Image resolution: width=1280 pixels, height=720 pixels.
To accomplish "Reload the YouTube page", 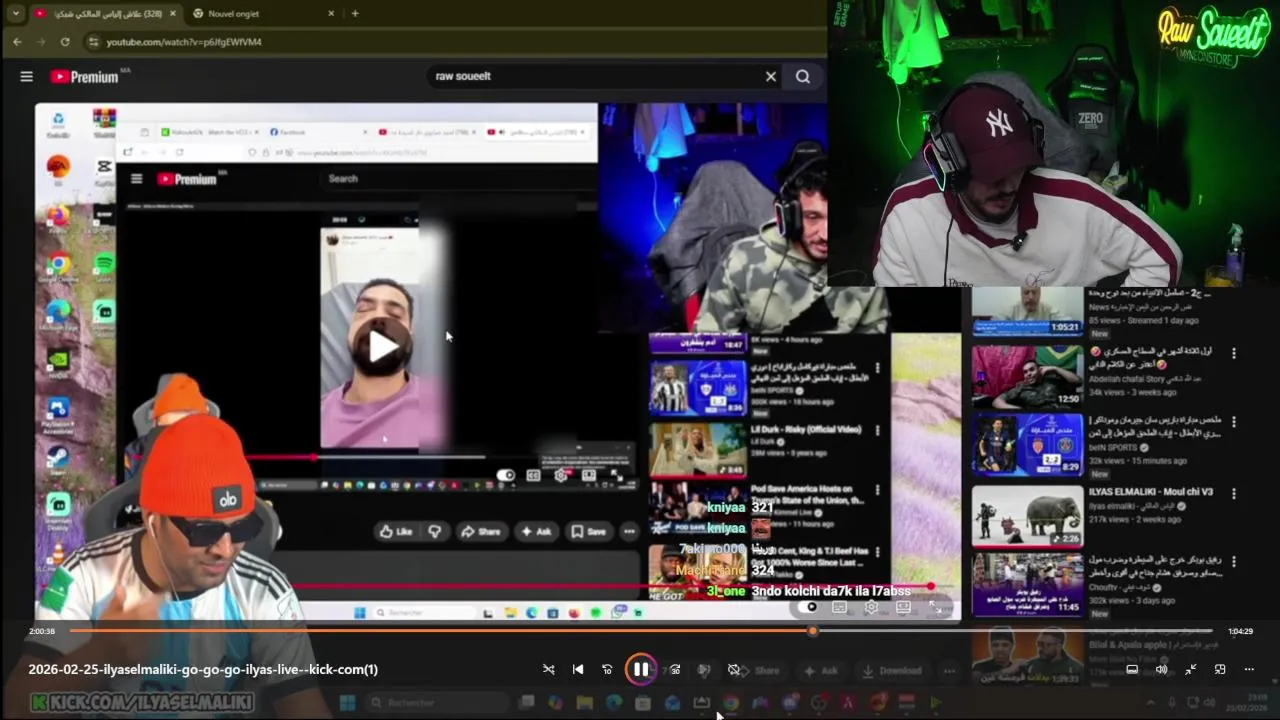I will pos(65,42).
